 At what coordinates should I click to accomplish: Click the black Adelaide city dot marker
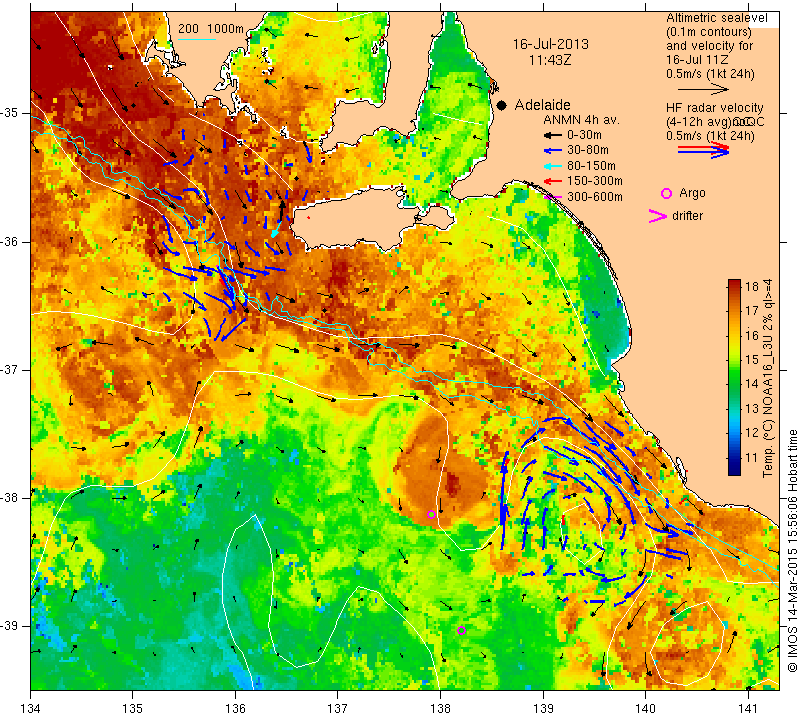[x=502, y=105]
